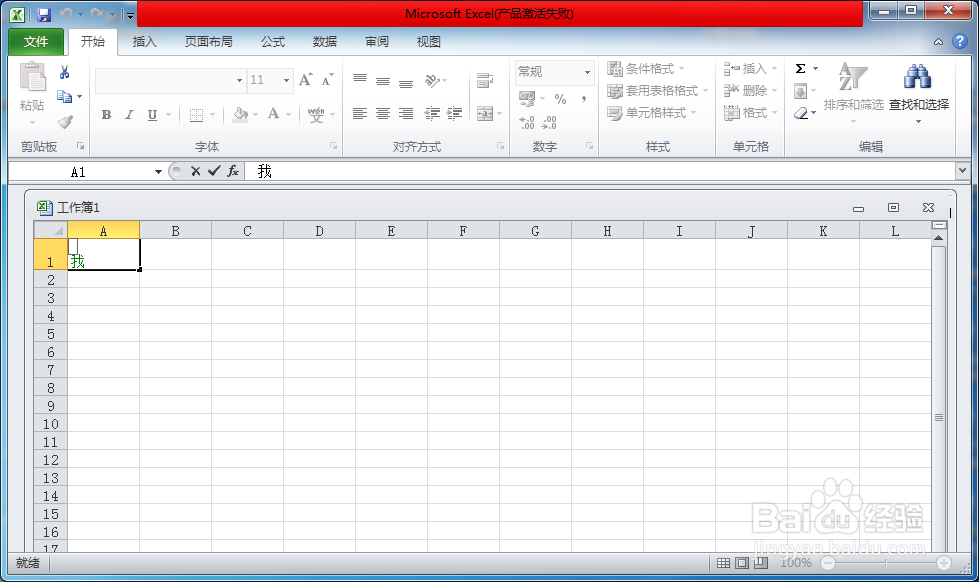Select column D header
This screenshot has height=582, width=979.
[x=320, y=231]
